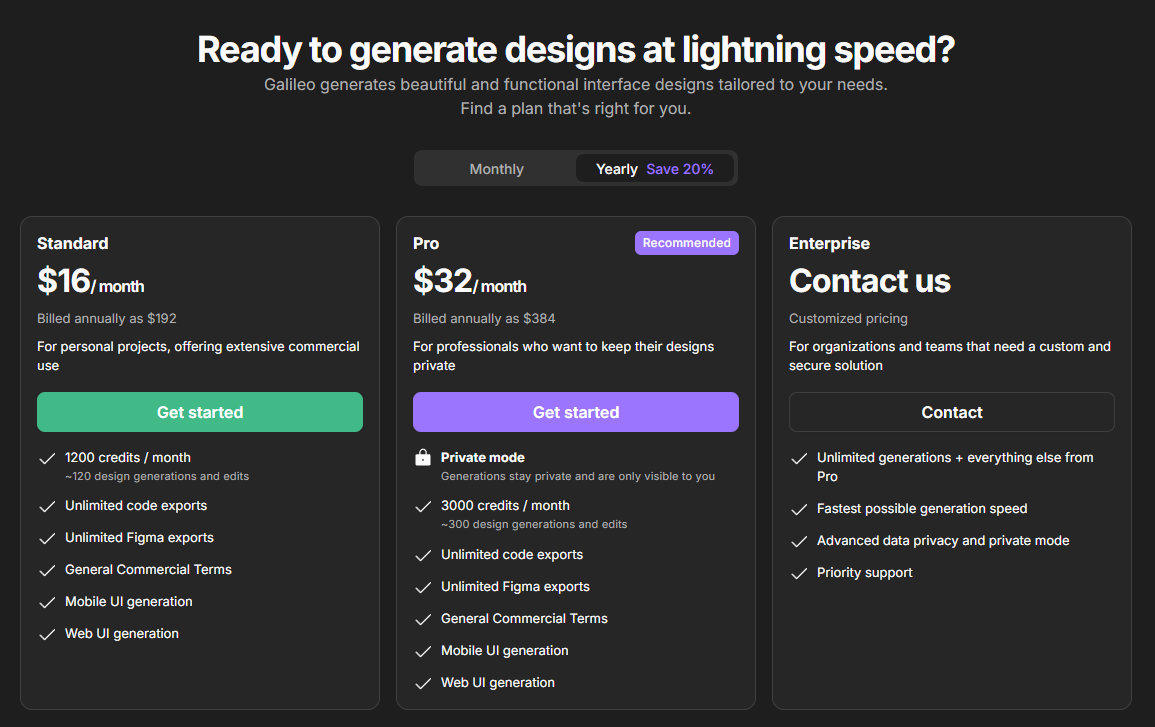Click the Save 20% label

click(x=680, y=169)
